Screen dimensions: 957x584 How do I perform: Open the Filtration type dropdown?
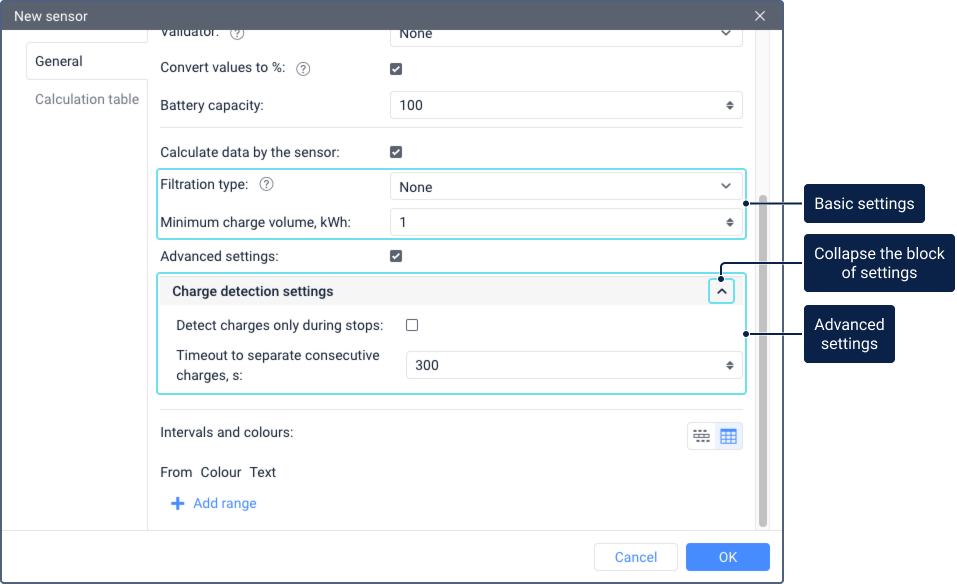(565, 187)
